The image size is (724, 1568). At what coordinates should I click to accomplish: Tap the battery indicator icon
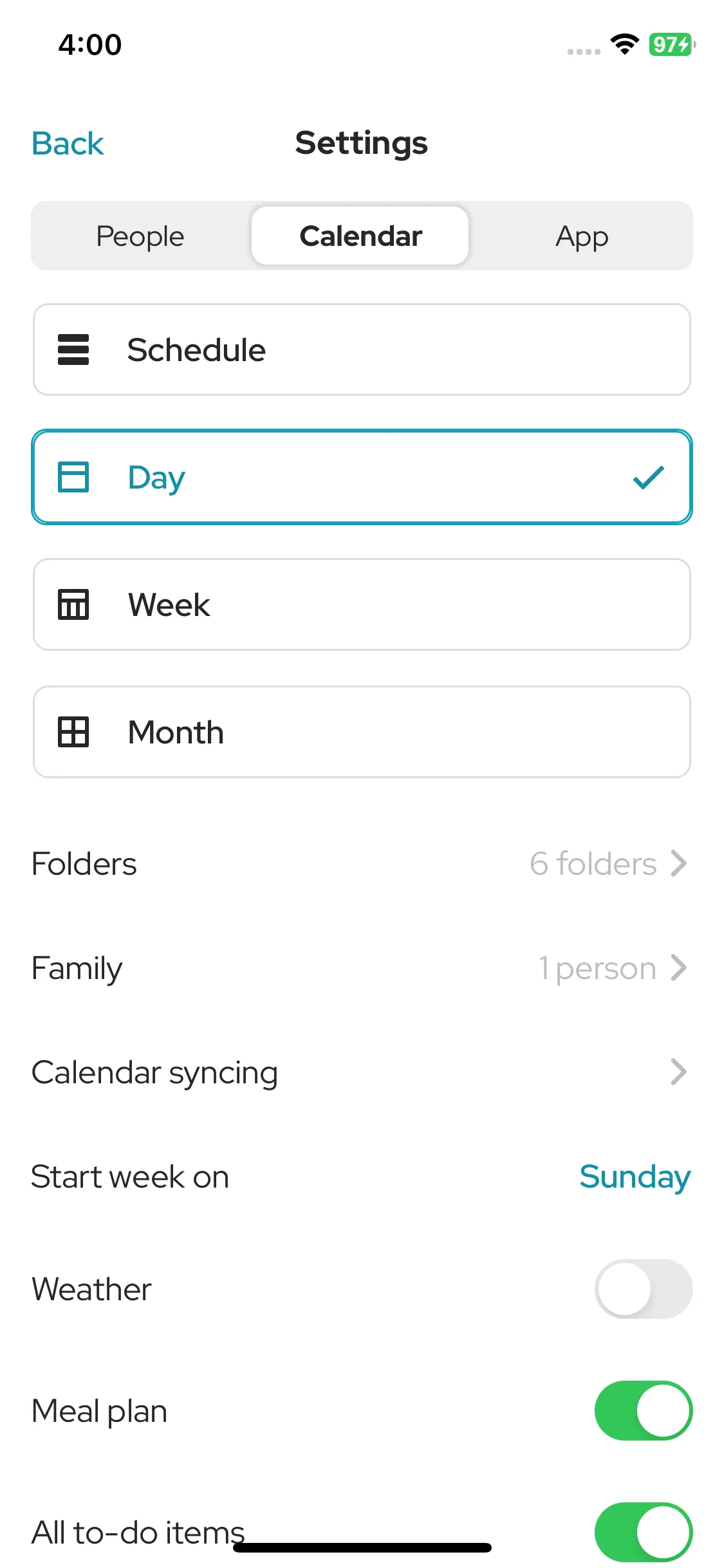click(672, 44)
